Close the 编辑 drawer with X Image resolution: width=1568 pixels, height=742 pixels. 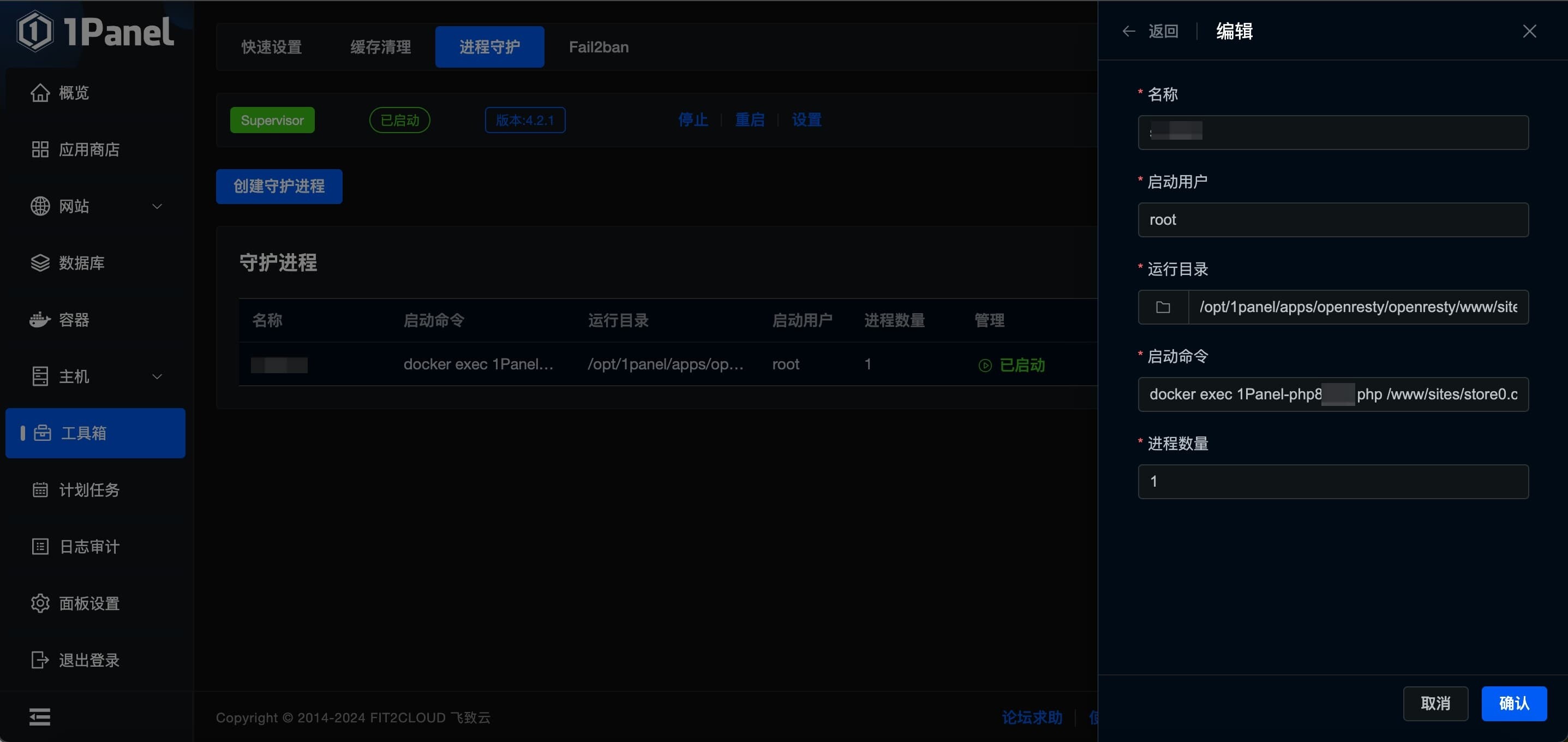click(x=1529, y=31)
